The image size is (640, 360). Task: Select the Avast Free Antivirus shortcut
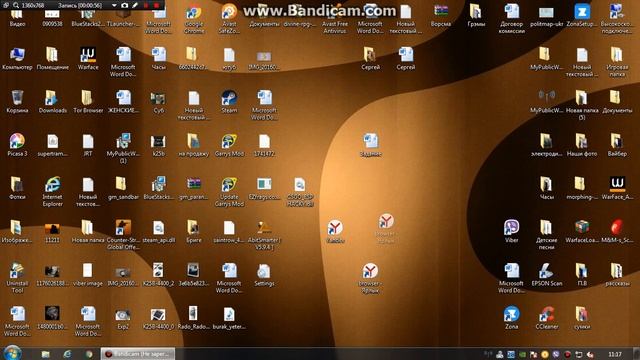(x=335, y=18)
